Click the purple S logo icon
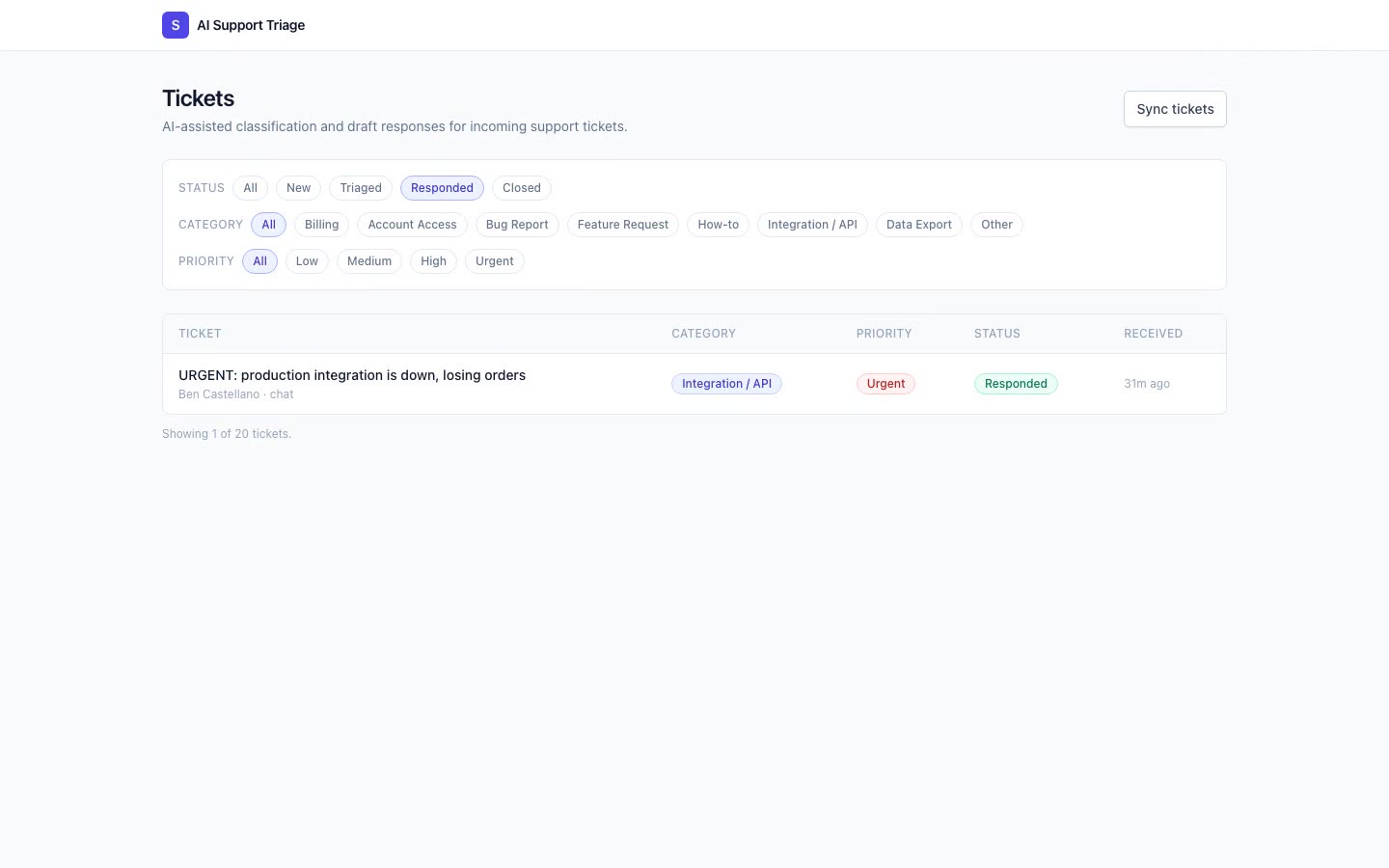 pyautogui.click(x=176, y=25)
